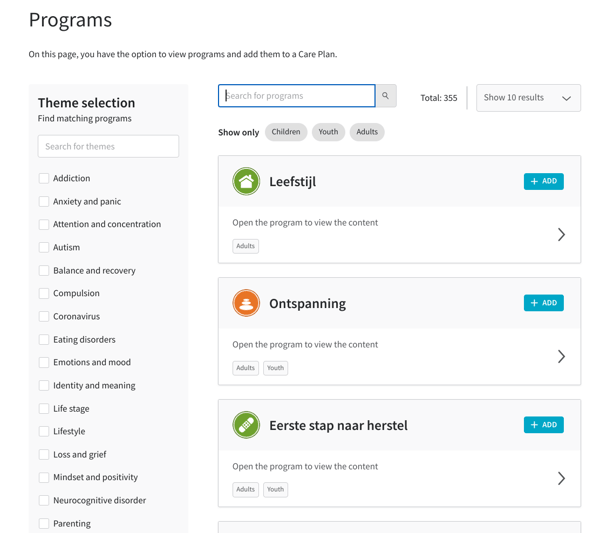Click Youth tag on Ontspanning card
Screen dimensions: 600x533
[276, 368]
